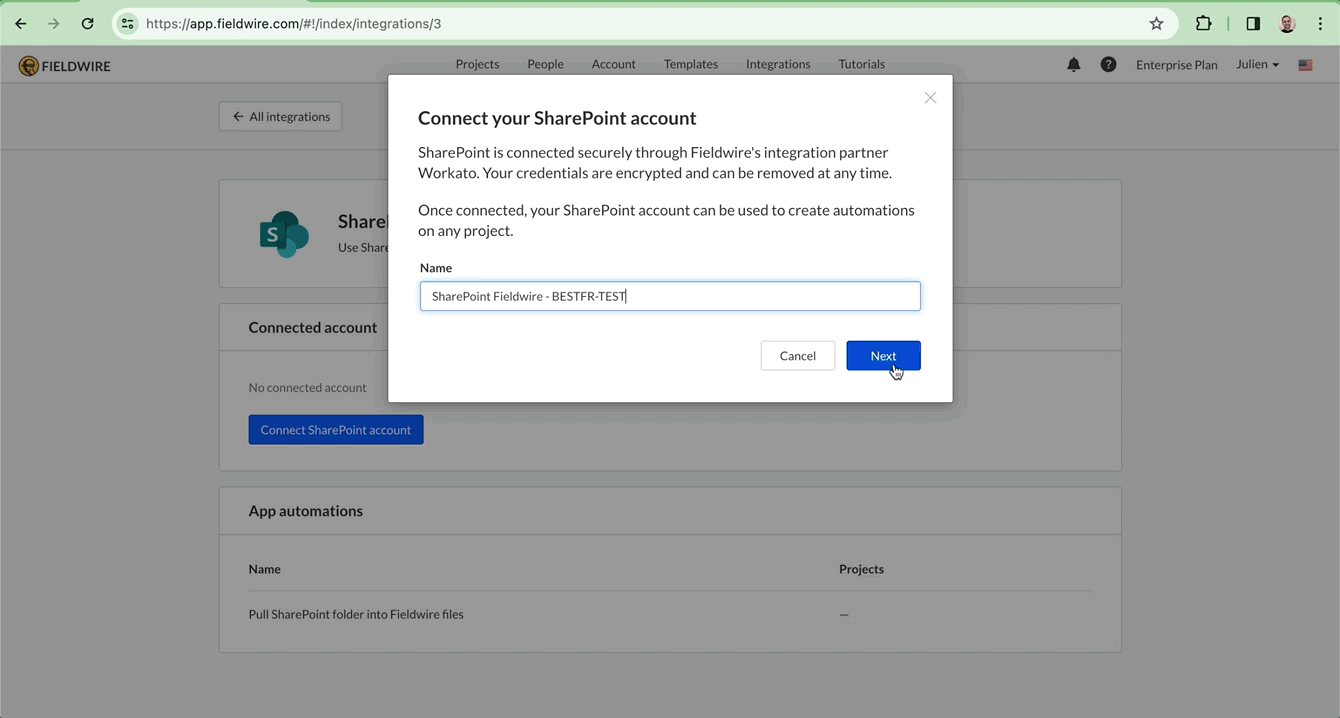1340x718 pixels.
Task: Open the US flag language selector
Action: [1305, 64]
